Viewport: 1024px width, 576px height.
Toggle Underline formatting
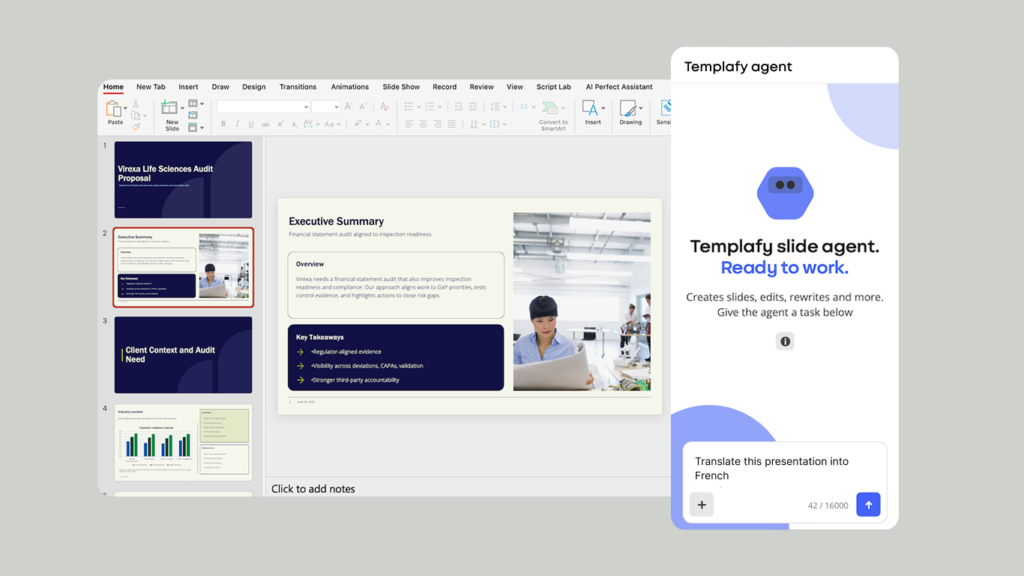coord(251,123)
